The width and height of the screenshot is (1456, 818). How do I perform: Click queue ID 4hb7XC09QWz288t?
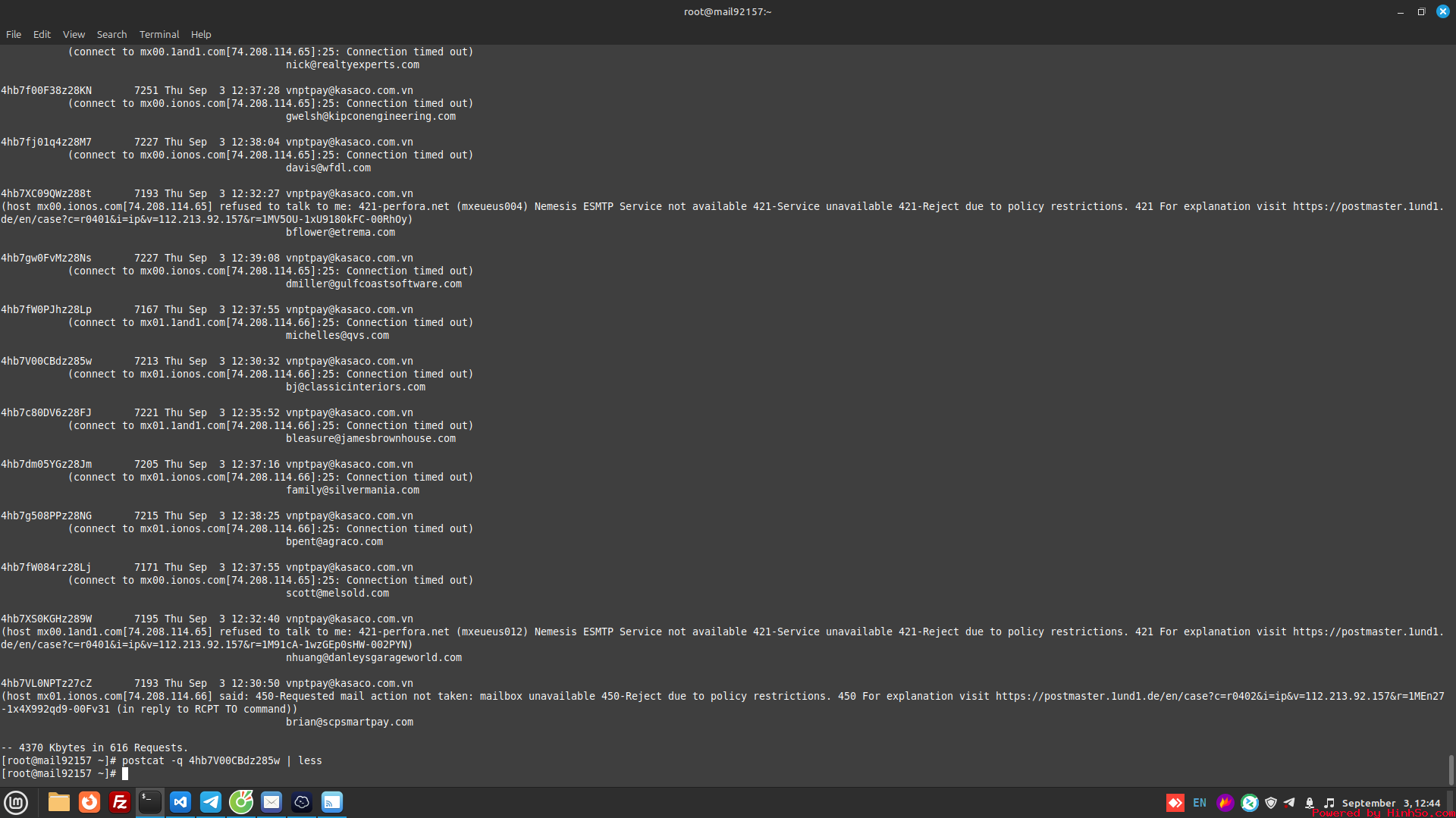click(x=46, y=193)
